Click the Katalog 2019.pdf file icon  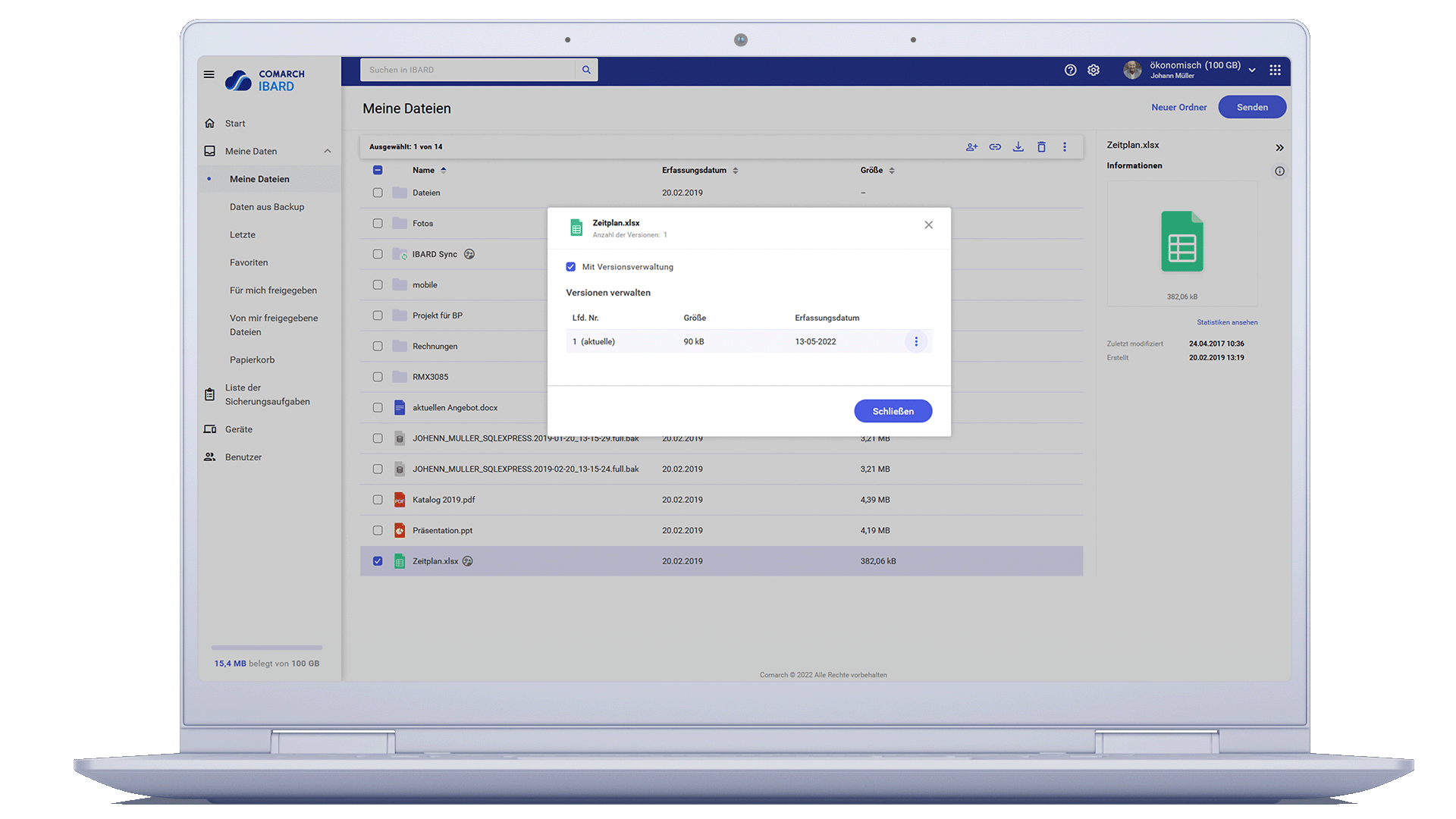pyautogui.click(x=400, y=500)
